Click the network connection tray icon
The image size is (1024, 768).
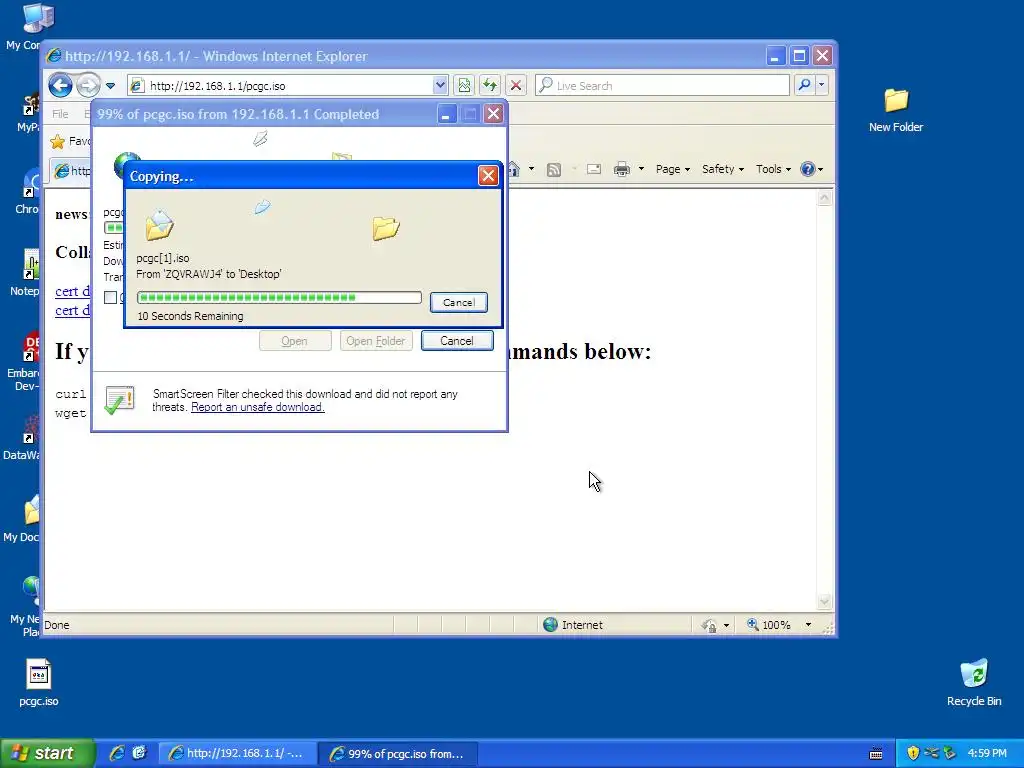[931, 753]
